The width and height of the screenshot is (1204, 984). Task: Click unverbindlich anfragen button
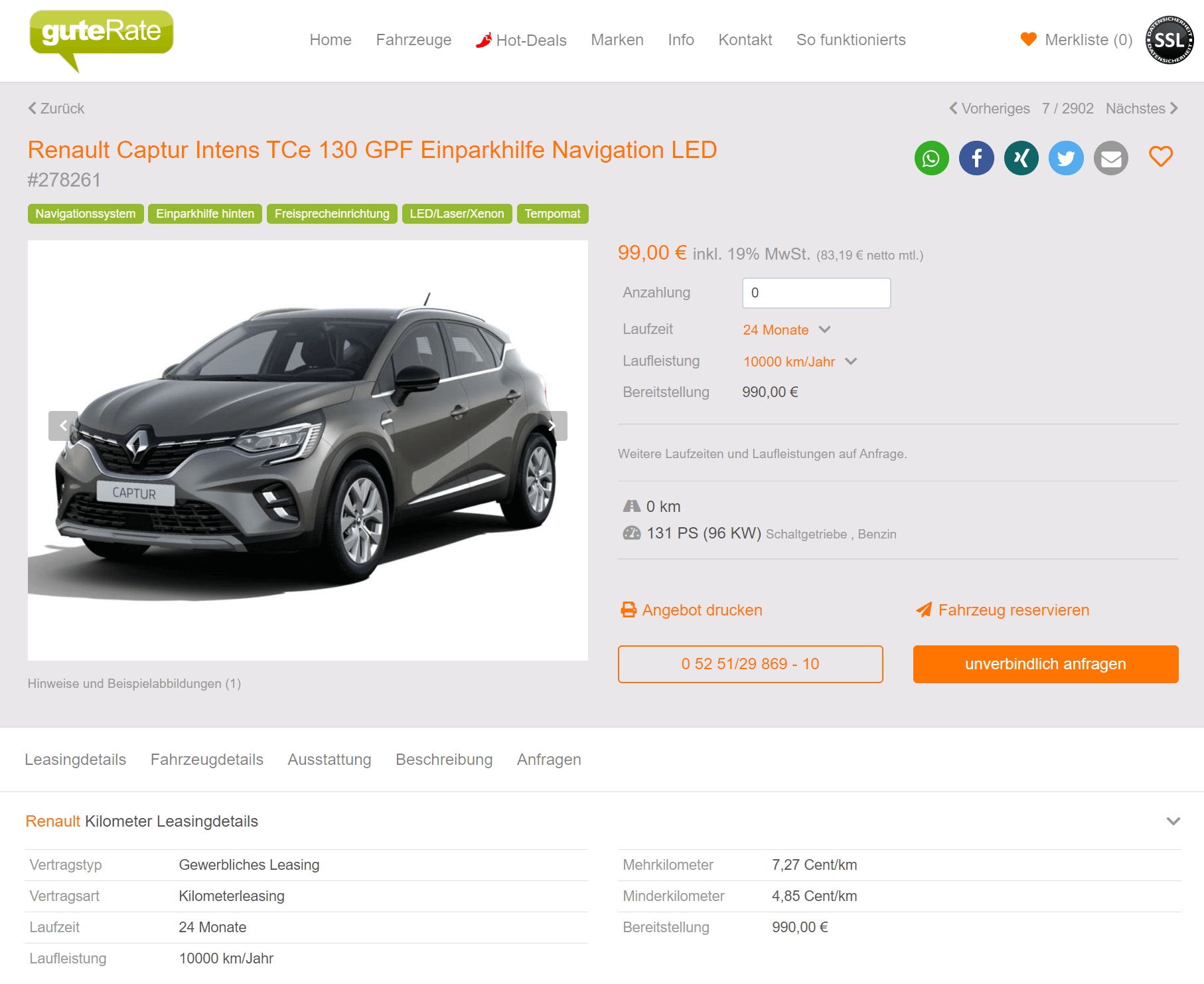pos(1045,664)
